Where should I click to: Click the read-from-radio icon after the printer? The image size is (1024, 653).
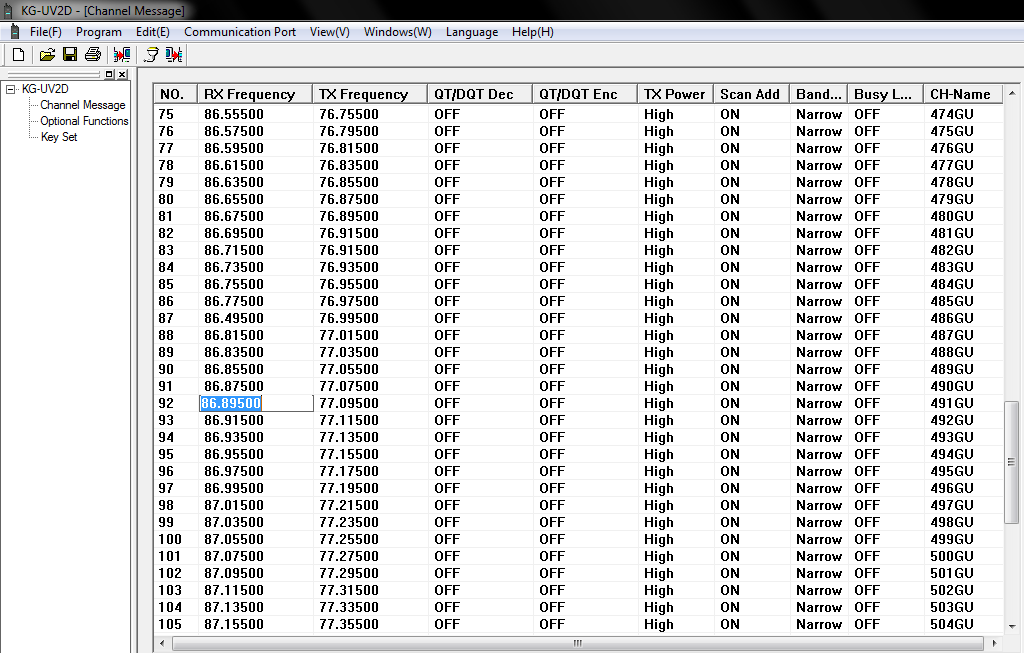[122, 54]
